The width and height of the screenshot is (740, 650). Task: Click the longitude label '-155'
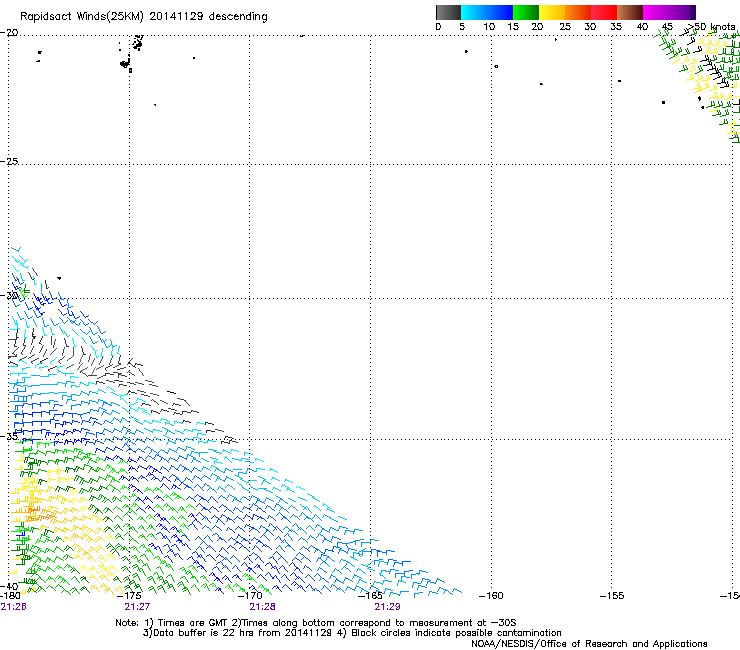coord(612,596)
